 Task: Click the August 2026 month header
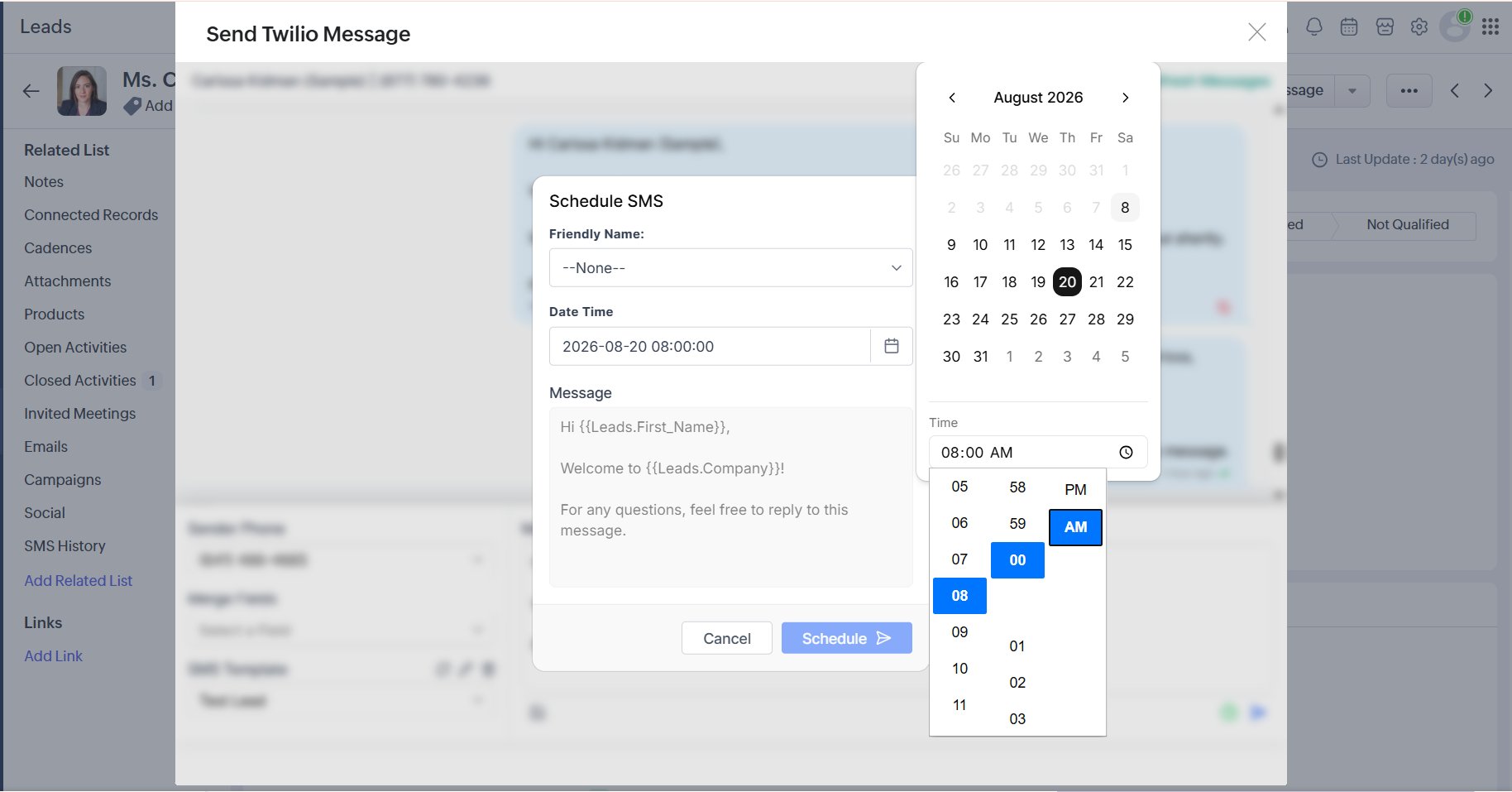coord(1038,98)
